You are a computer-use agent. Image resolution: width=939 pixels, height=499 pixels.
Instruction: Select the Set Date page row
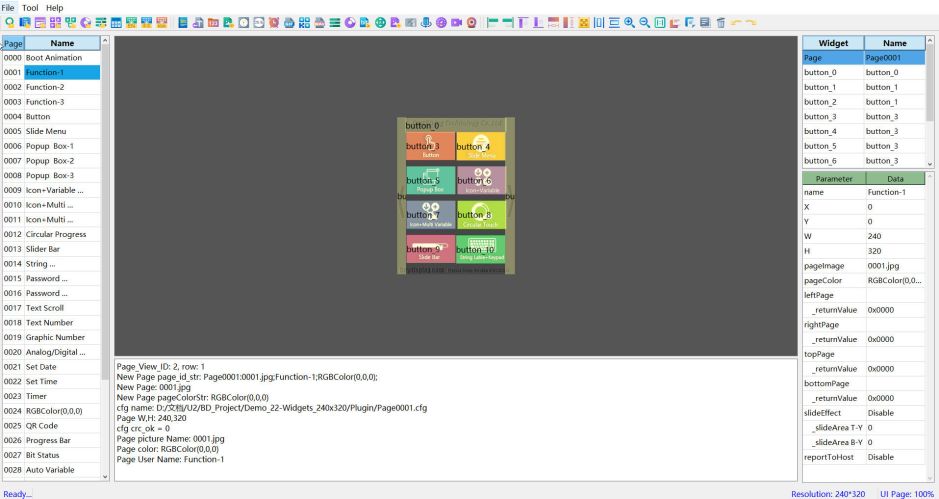(51, 367)
